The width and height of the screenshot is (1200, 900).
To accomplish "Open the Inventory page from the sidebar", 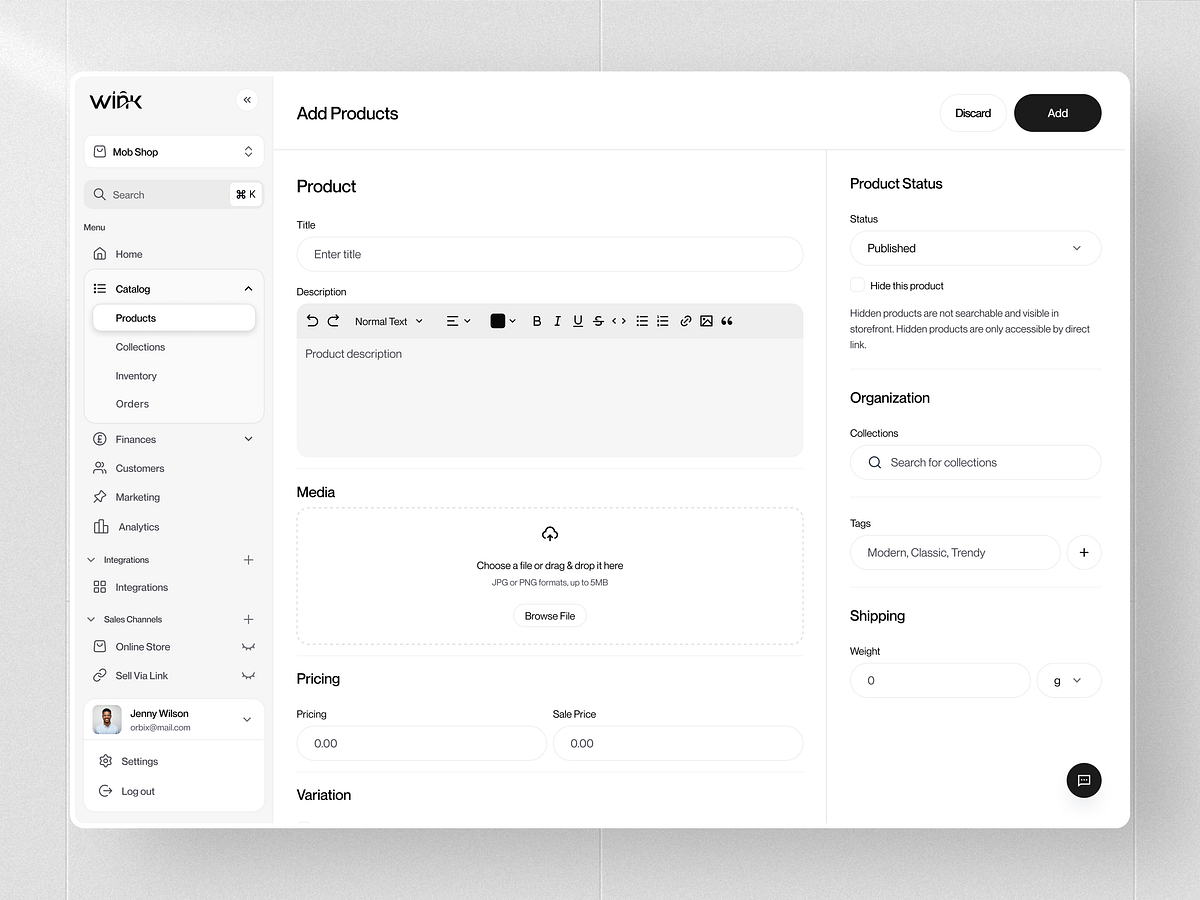I will click(136, 375).
